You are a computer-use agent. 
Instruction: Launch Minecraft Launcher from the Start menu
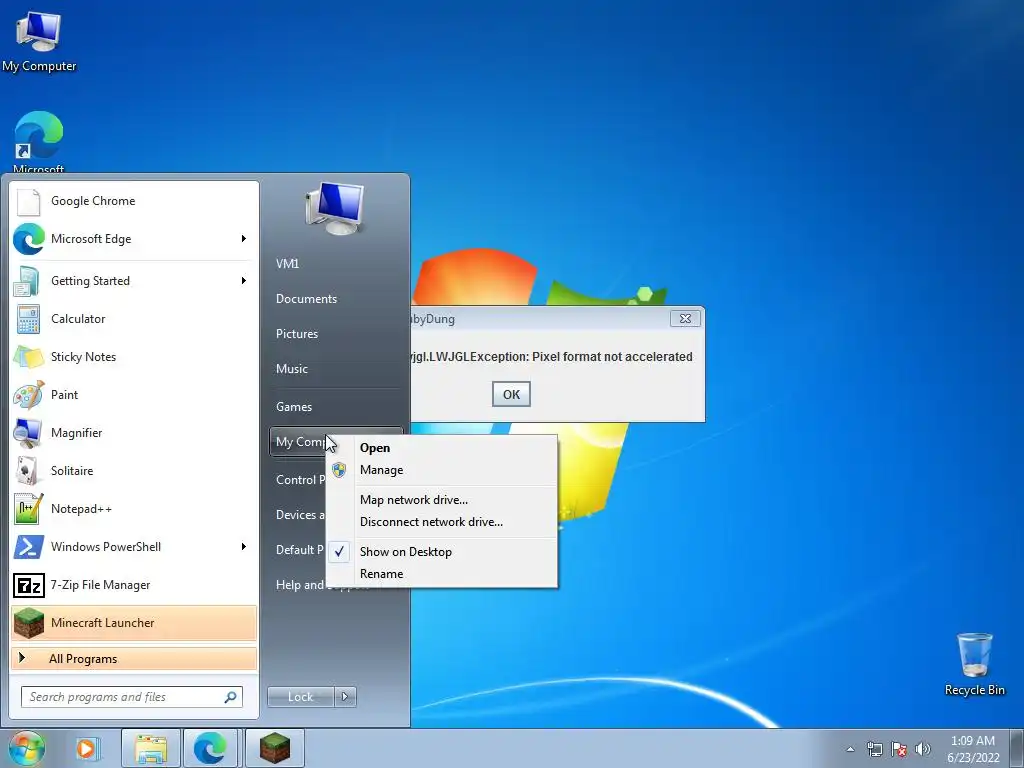134,622
